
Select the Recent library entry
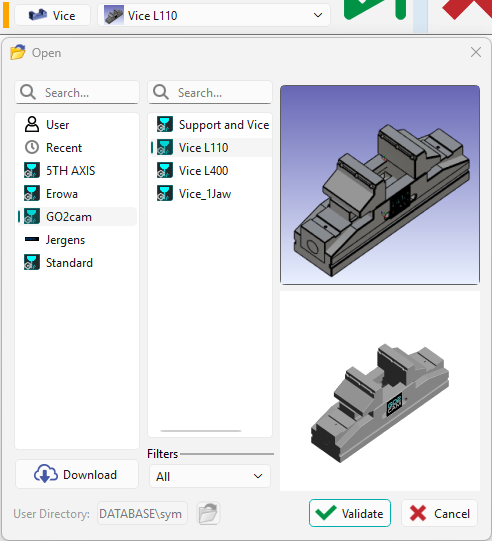77,148
